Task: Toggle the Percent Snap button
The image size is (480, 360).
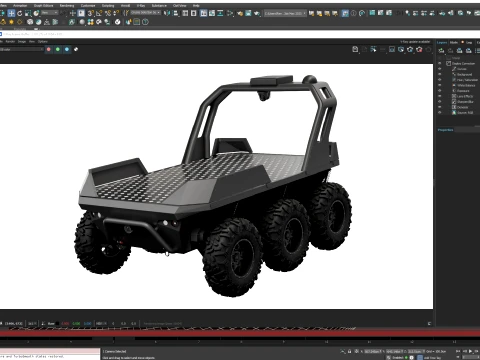Action: coord(108,13)
